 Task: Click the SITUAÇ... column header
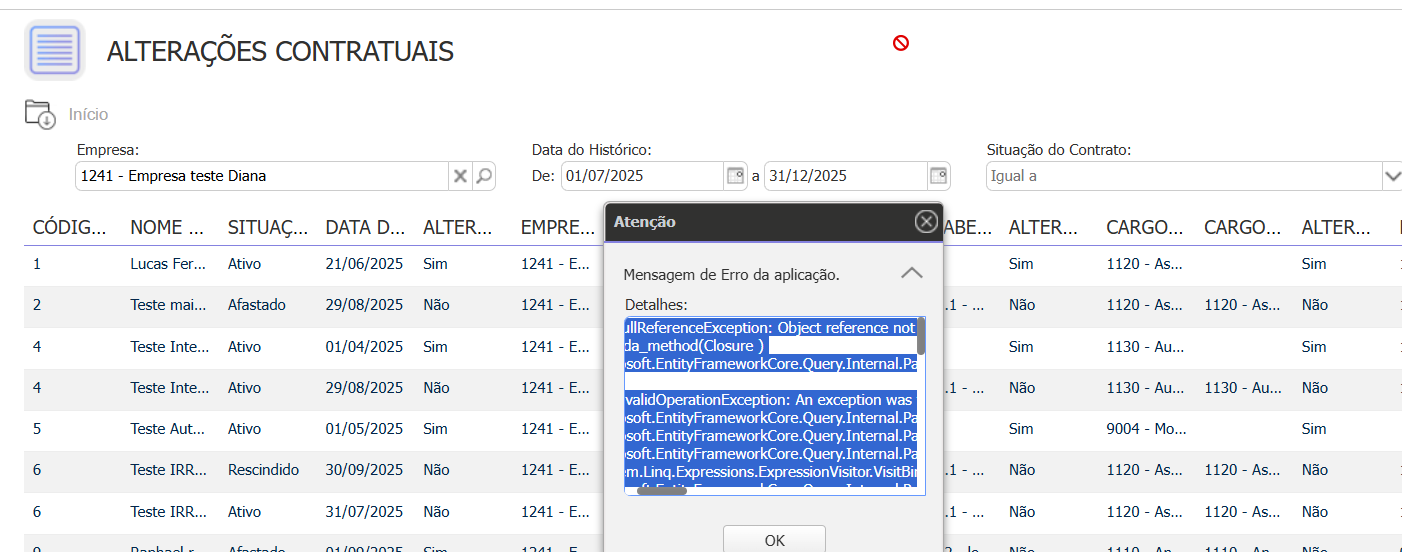(267, 228)
